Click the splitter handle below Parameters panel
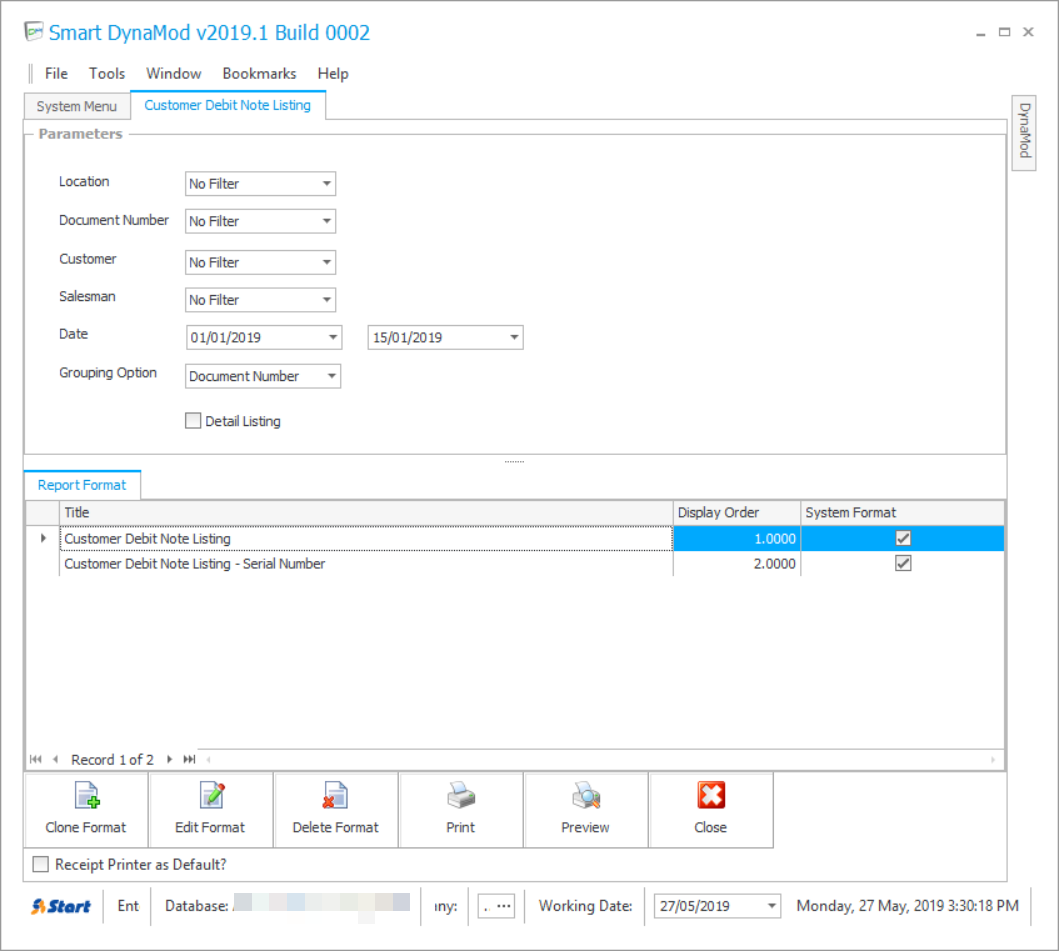 point(514,461)
